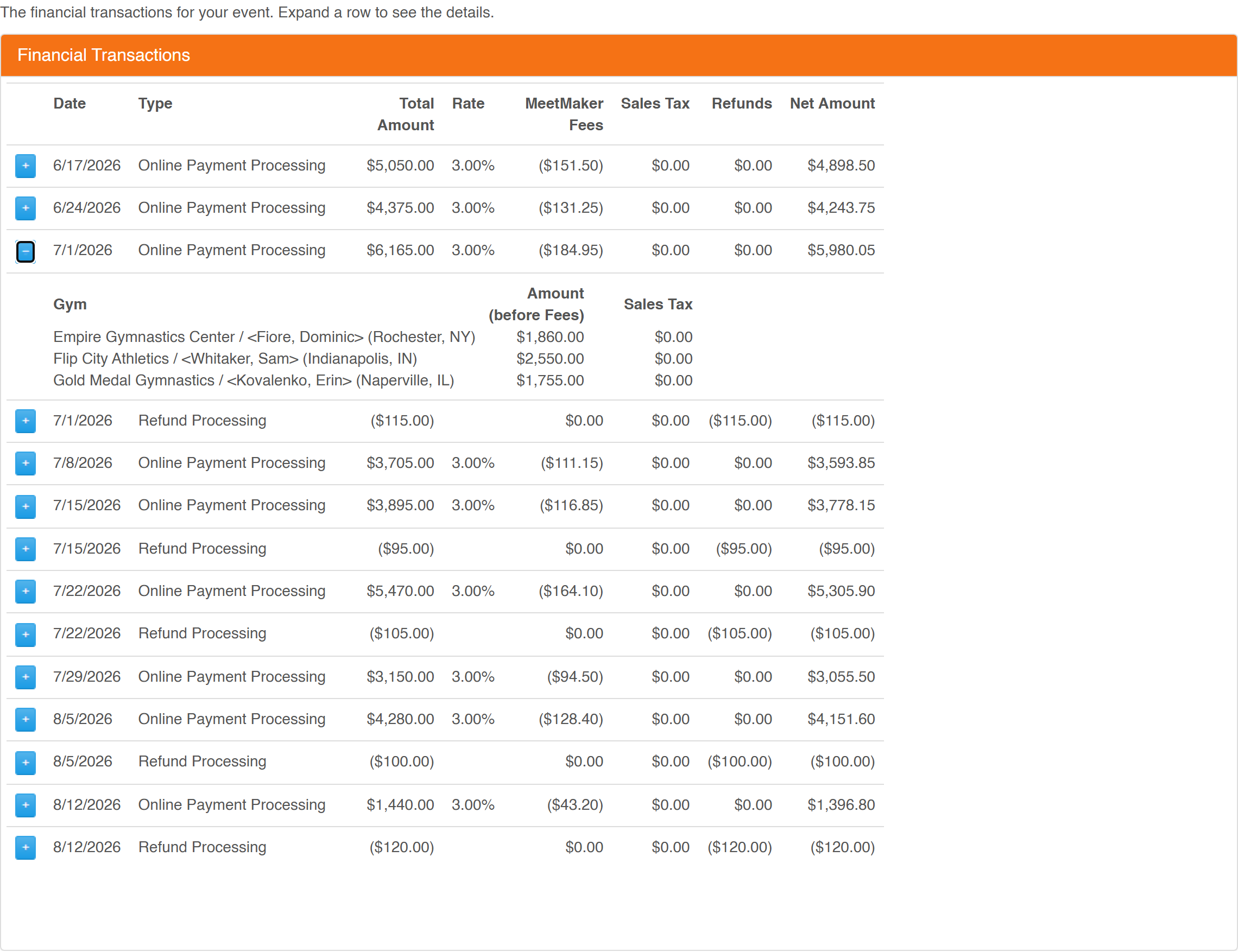Click the $6,165.00 total amount cell
1238x952 pixels.
pyautogui.click(x=400, y=250)
